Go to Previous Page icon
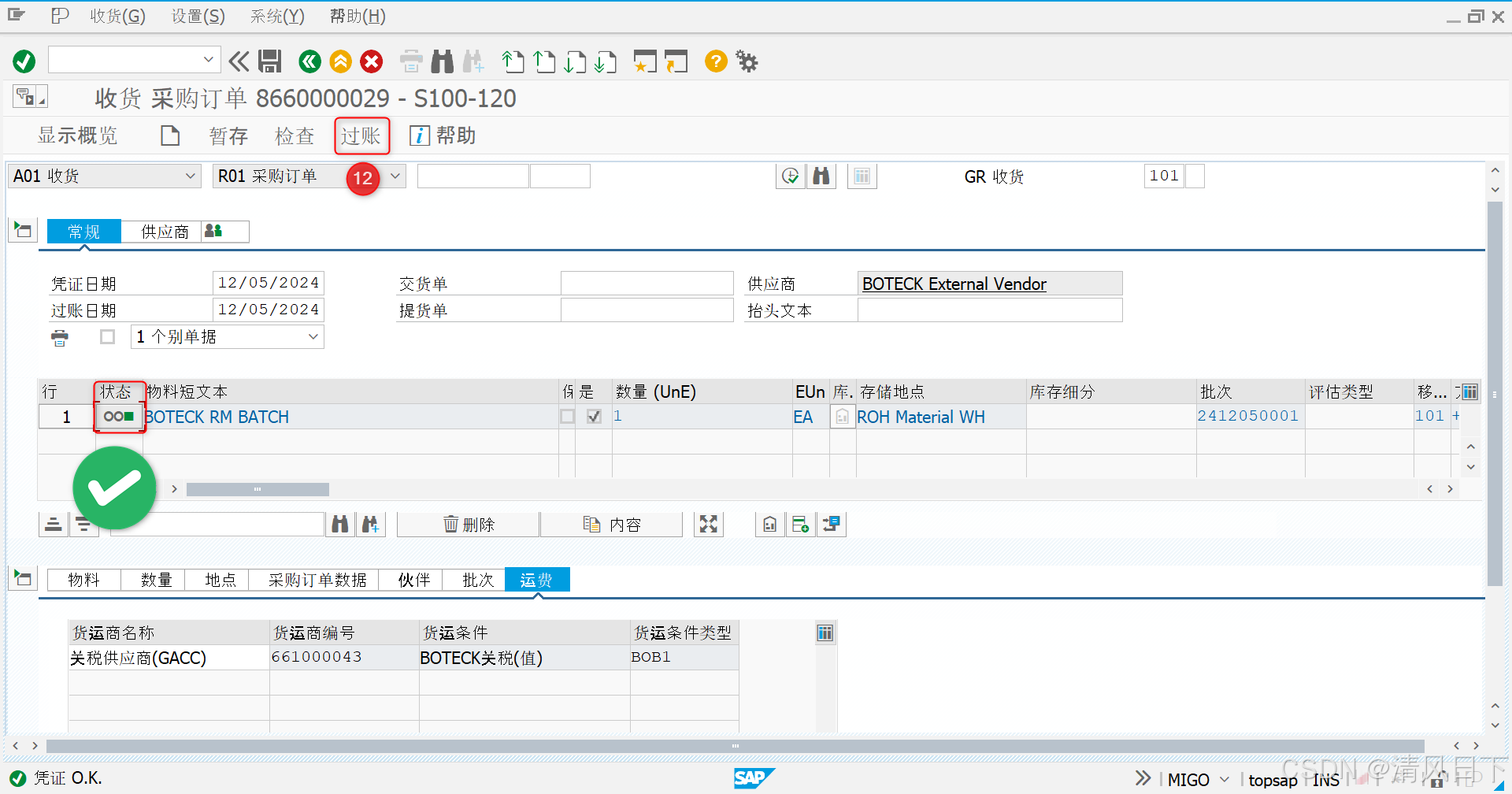This screenshot has width=1512, height=794. pos(544,61)
